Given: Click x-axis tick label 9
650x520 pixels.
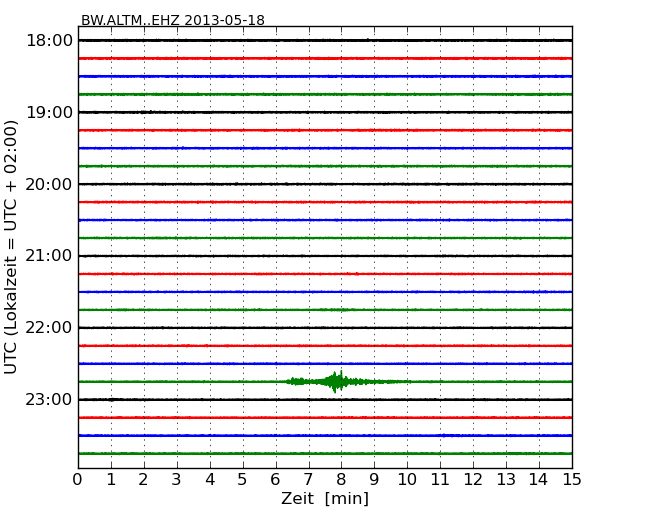Looking at the screenshot, I should coord(374,479).
